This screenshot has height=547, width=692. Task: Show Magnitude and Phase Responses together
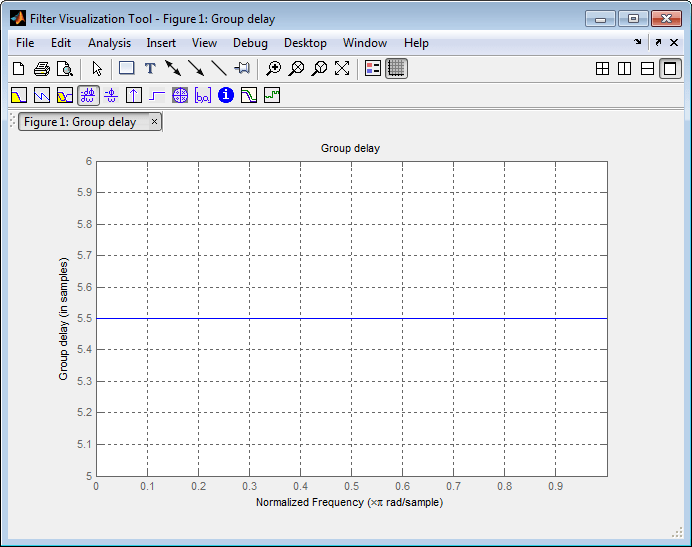point(65,95)
